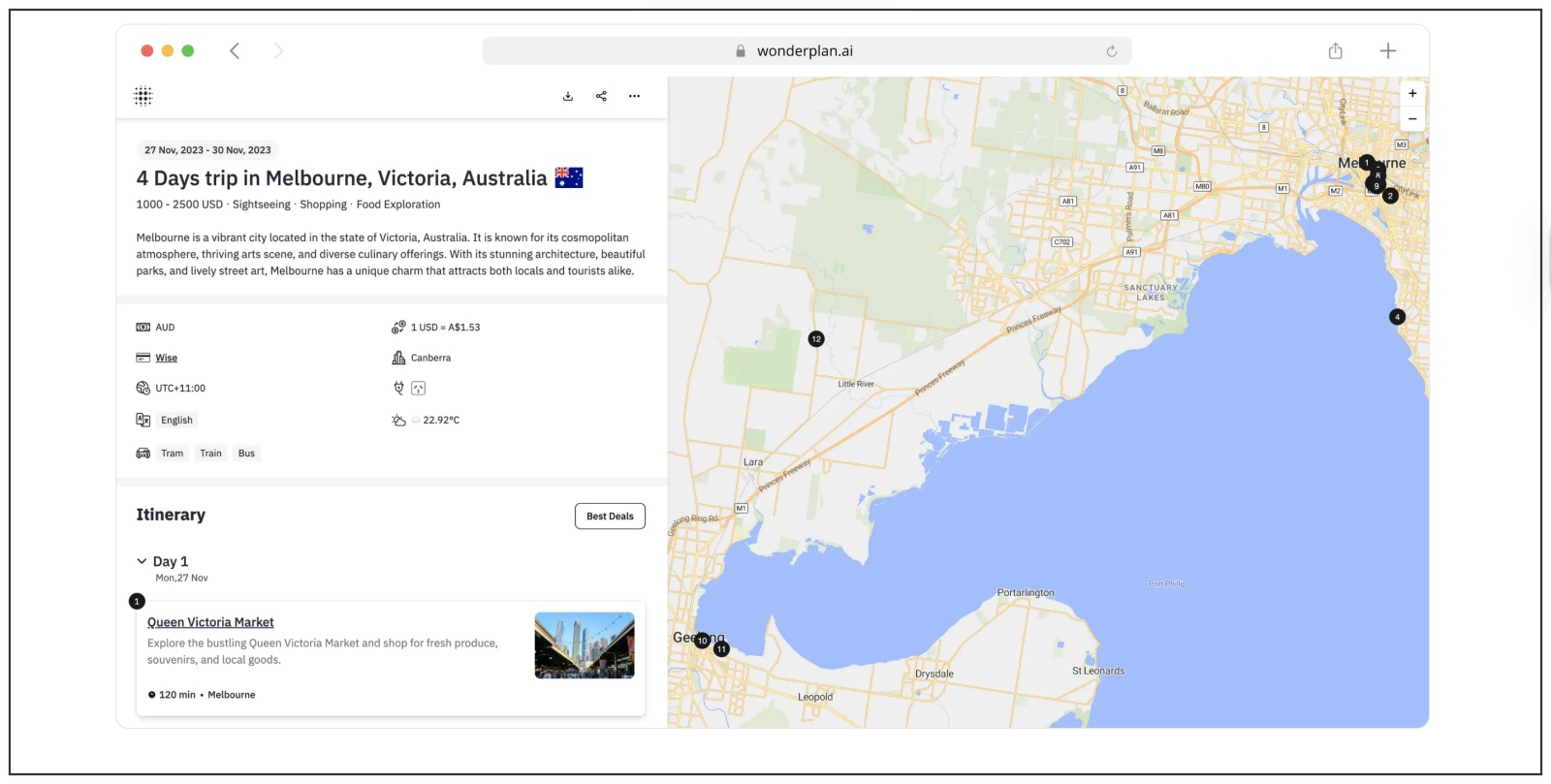
Task: Click the Queen Victoria Market photo thumbnail
Action: coord(585,645)
